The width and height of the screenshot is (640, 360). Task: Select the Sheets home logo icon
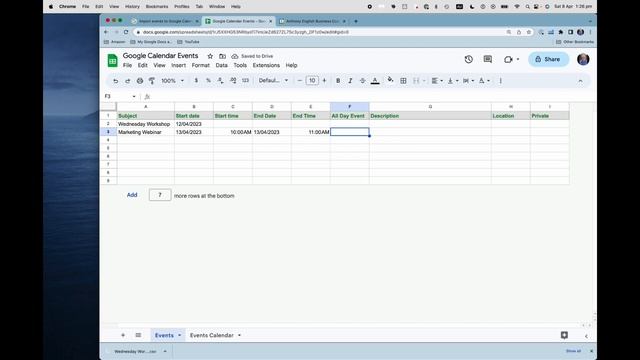coord(112,60)
